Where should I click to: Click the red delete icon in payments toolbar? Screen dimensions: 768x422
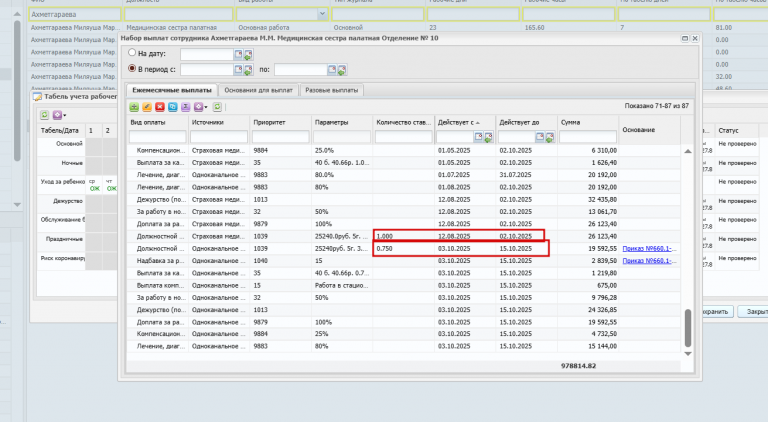(160, 106)
